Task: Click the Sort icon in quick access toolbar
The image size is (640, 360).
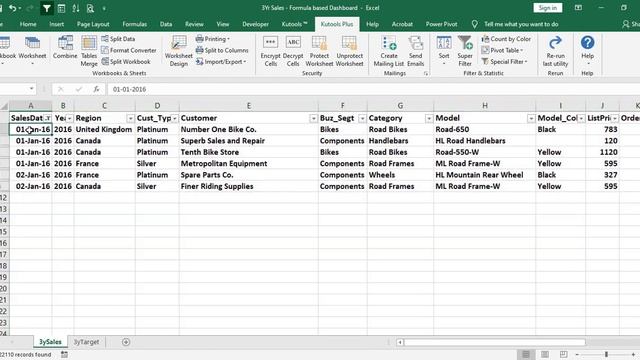Action: [x=76, y=8]
